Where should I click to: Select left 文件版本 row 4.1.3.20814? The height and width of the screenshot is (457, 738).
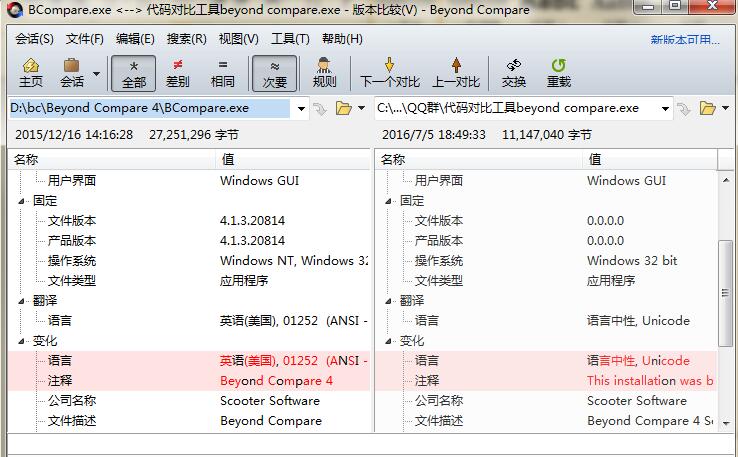click(189, 221)
